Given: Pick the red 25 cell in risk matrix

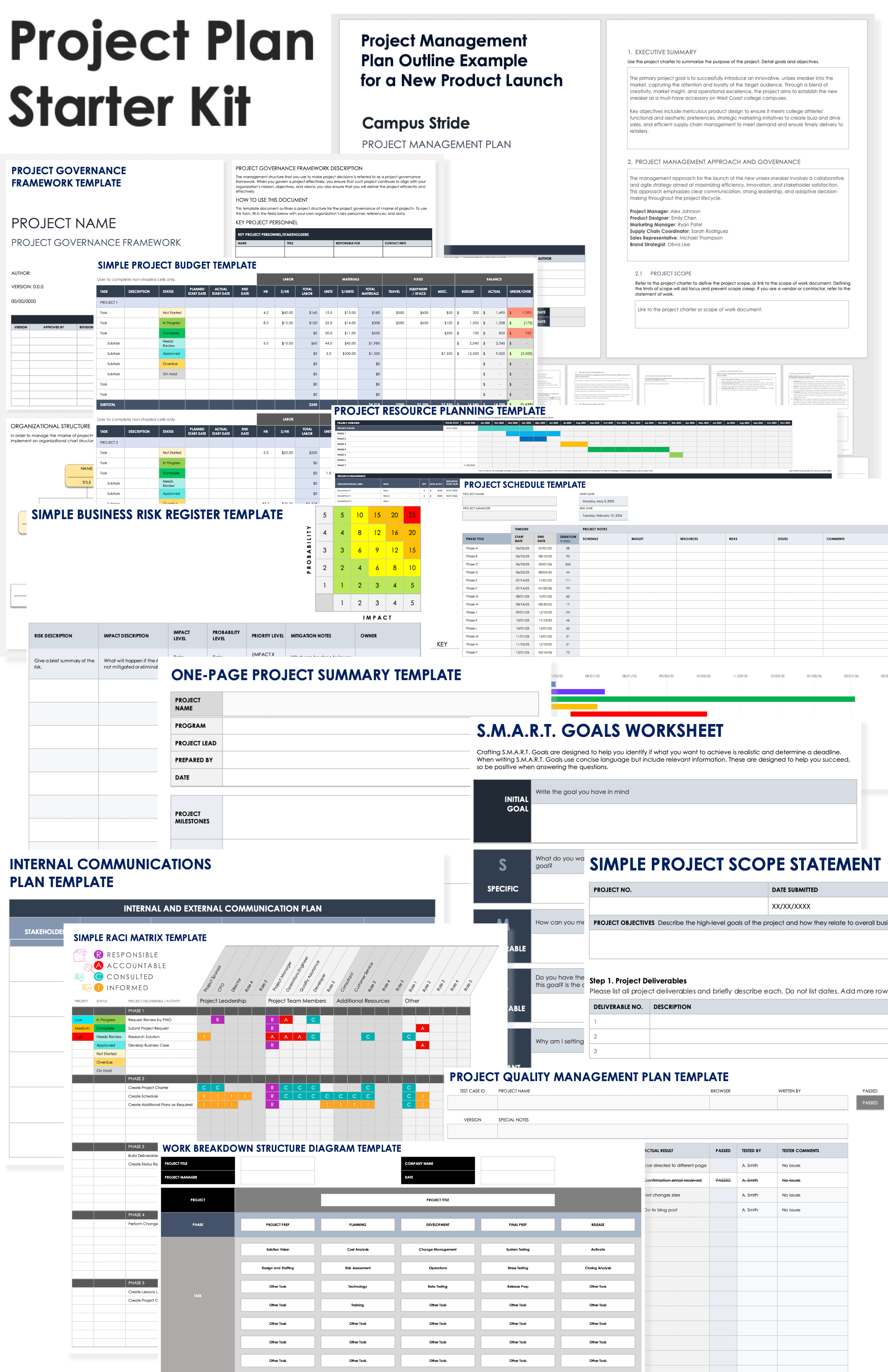Looking at the screenshot, I should click(412, 515).
